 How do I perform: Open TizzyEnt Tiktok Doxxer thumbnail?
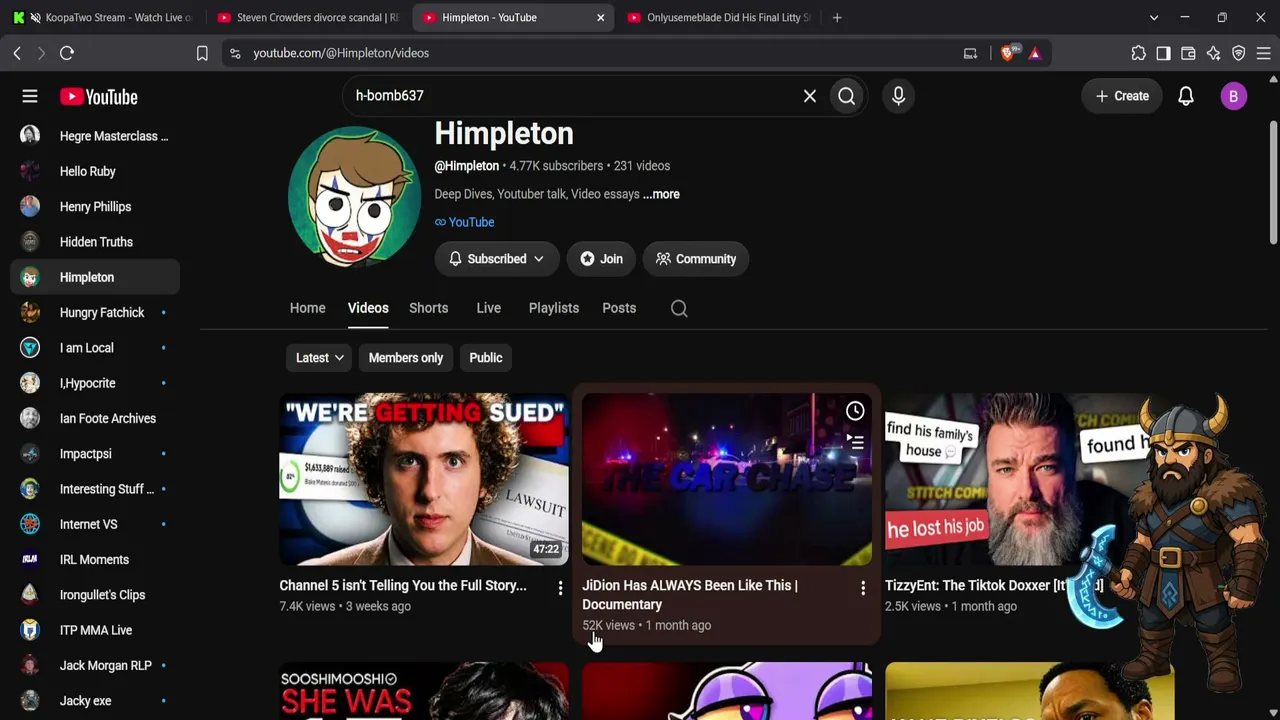[x=1029, y=479]
